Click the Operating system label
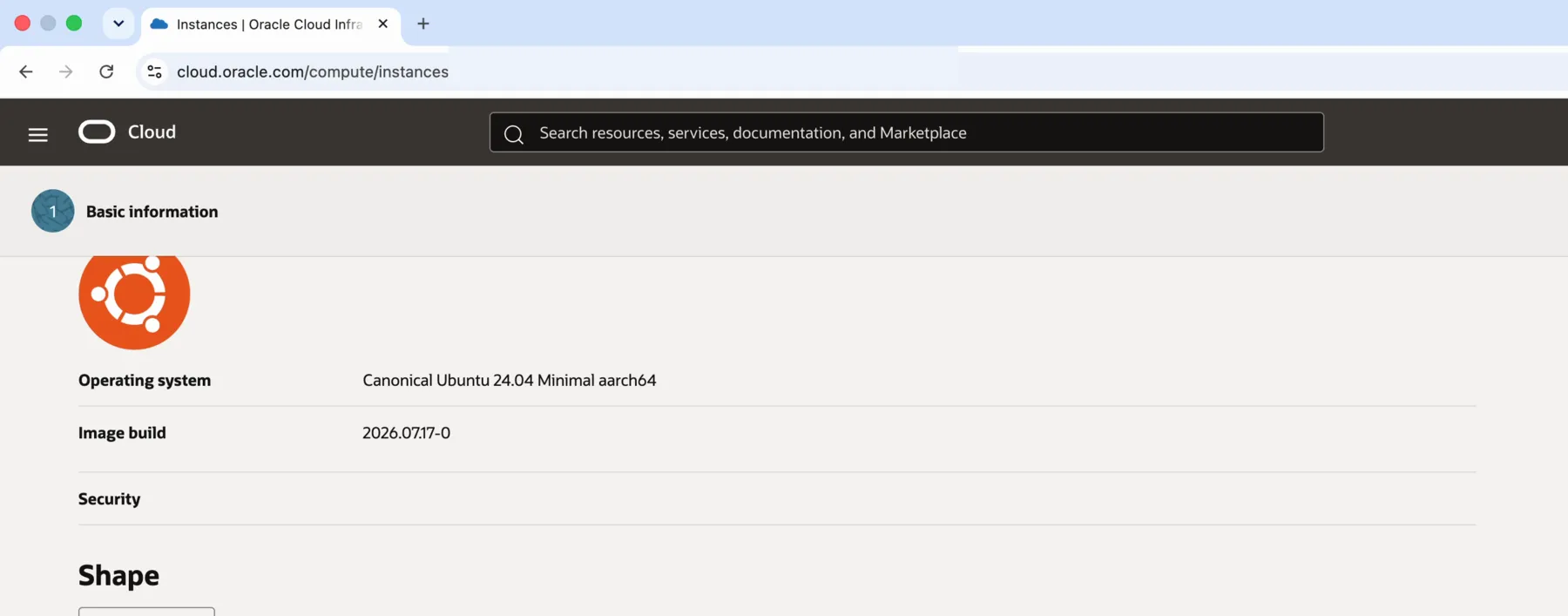Screen dimensions: 1568x616 pyautogui.click(x=145, y=380)
